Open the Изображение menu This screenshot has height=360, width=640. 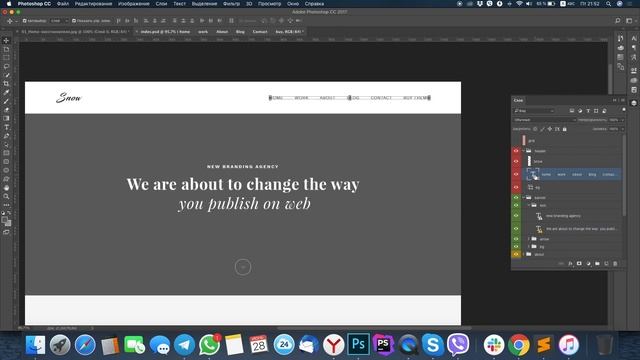[133, 4]
